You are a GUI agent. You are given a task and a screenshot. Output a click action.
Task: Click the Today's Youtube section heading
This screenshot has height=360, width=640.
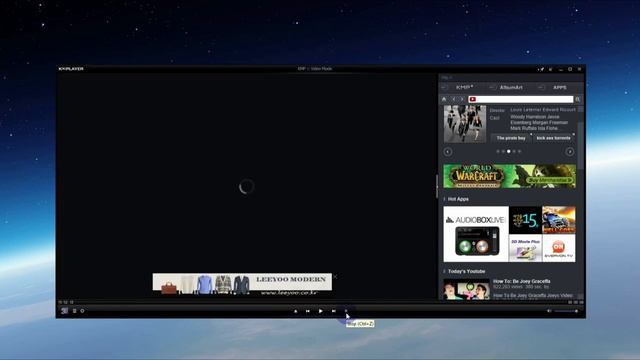click(466, 271)
